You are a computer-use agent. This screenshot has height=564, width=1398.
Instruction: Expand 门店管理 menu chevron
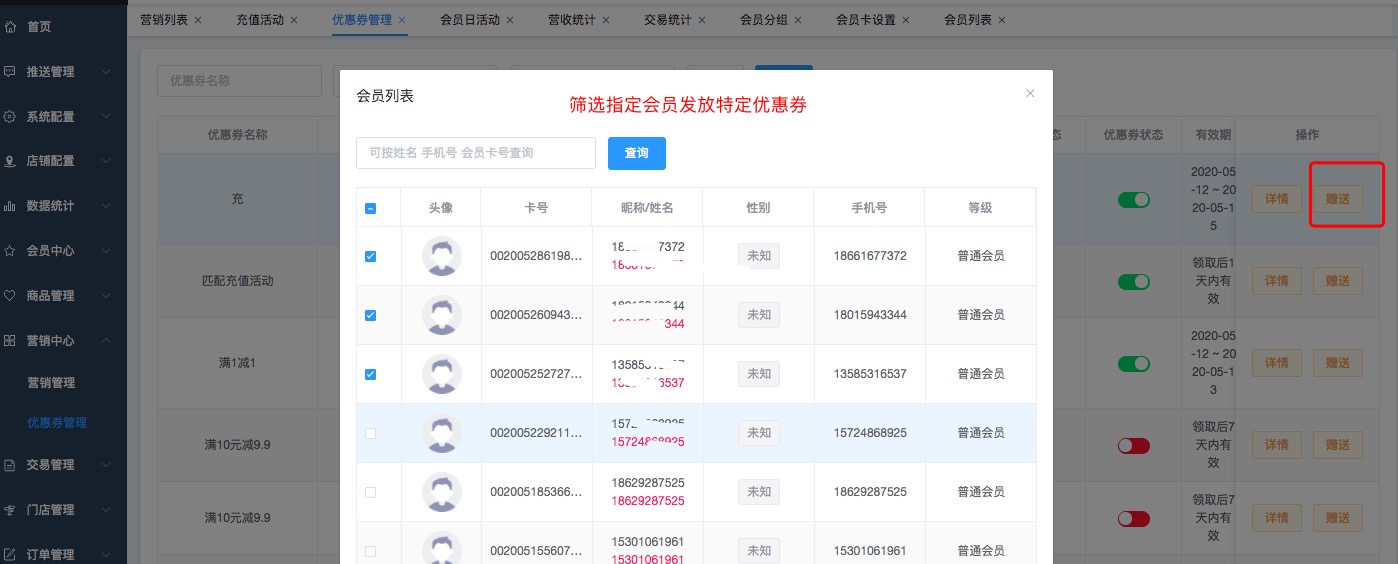pos(106,510)
